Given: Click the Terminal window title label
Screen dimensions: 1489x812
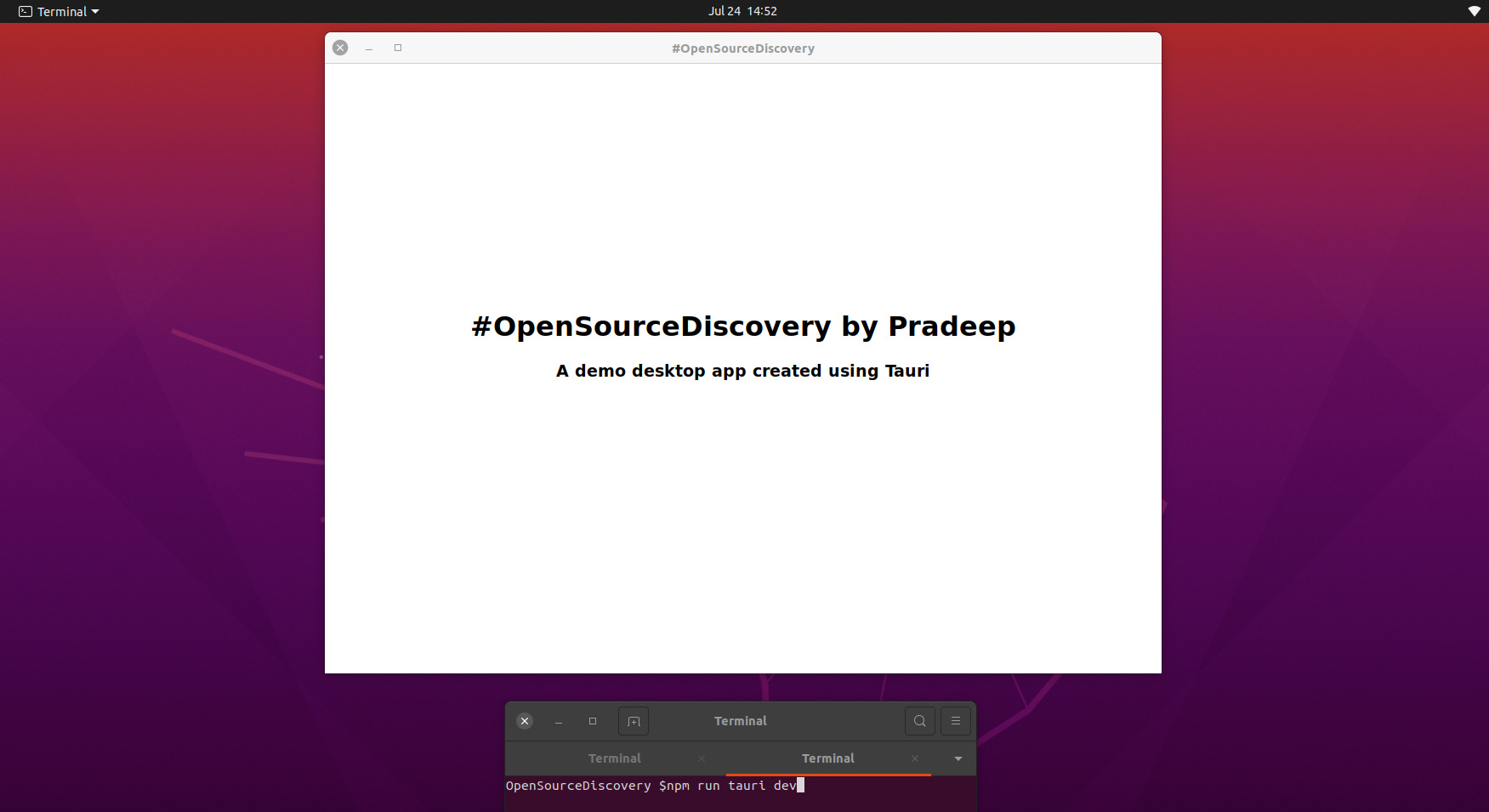Looking at the screenshot, I should 741,721.
